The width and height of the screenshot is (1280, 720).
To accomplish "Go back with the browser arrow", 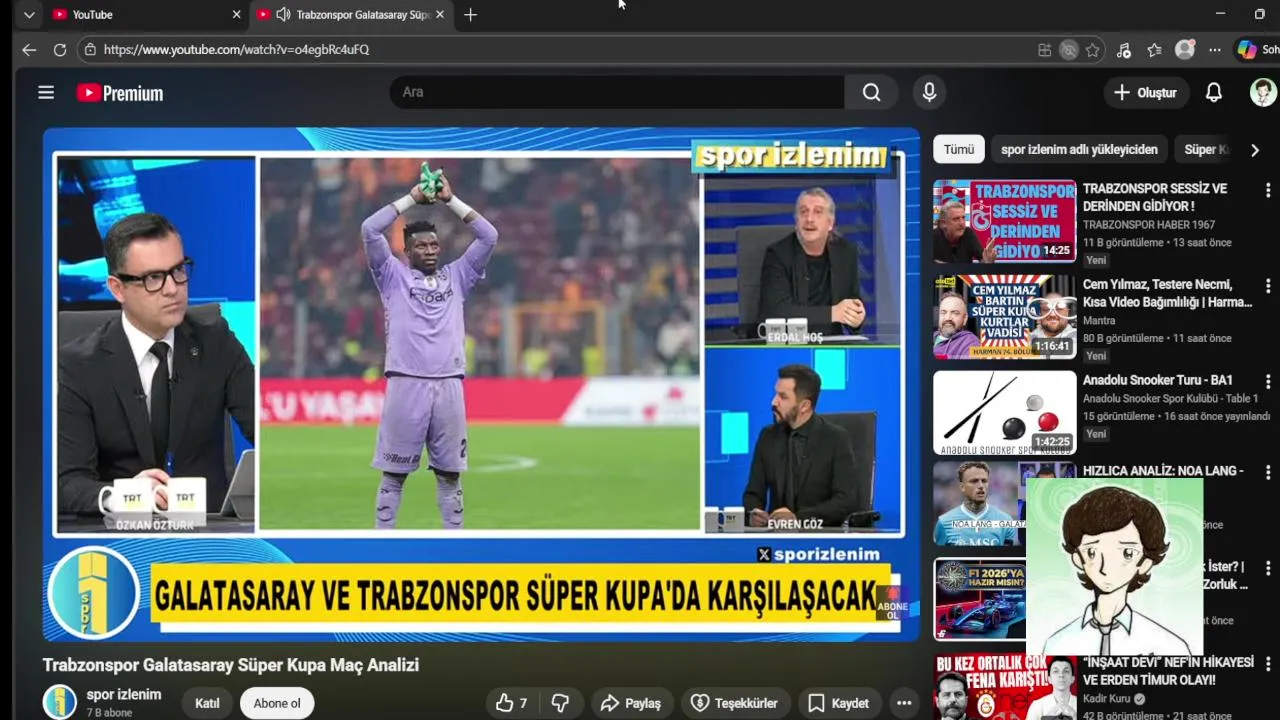I will pos(29,49).
